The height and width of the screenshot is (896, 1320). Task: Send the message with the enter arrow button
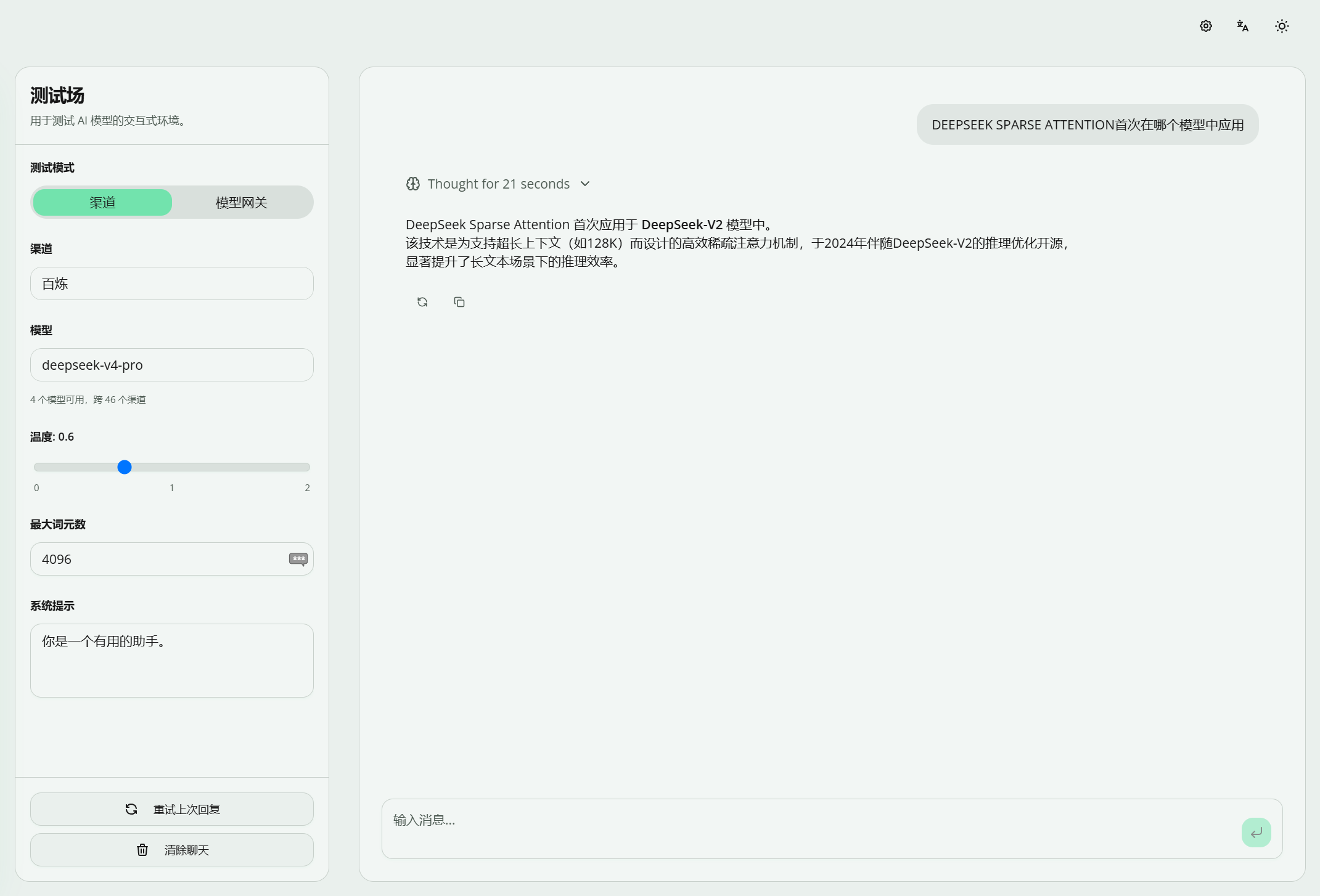(1256, 833)
